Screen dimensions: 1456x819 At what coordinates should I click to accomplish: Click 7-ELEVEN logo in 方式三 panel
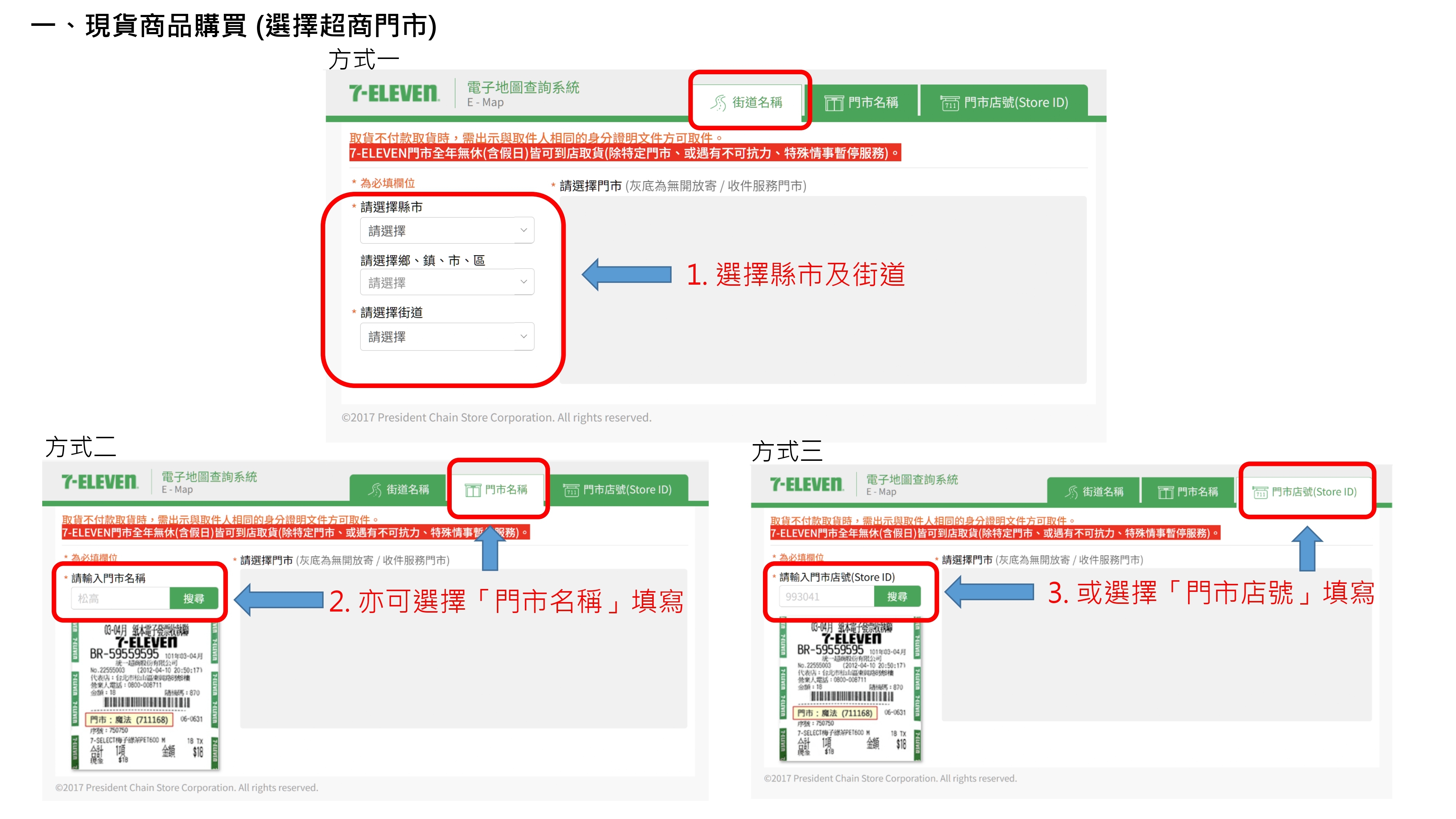point(807,484)
